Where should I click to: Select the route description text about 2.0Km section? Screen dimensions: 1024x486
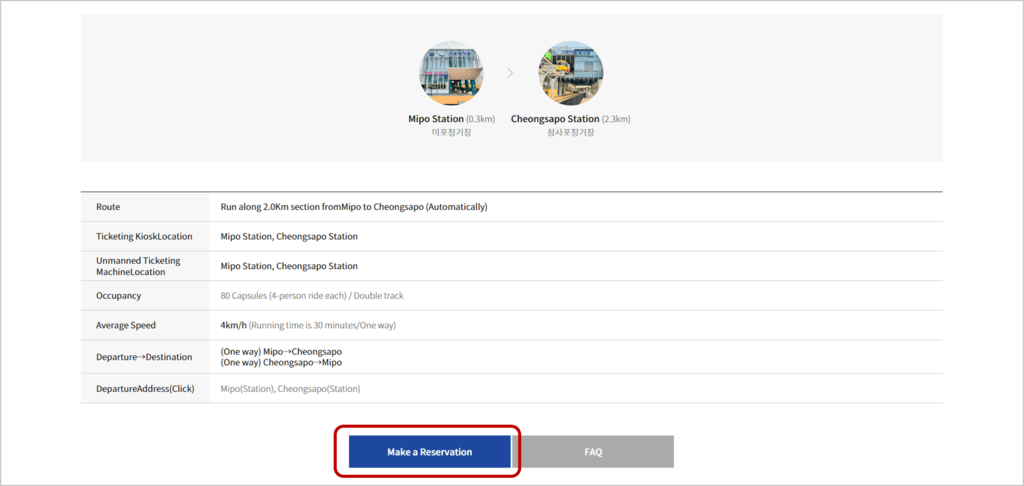354,207
